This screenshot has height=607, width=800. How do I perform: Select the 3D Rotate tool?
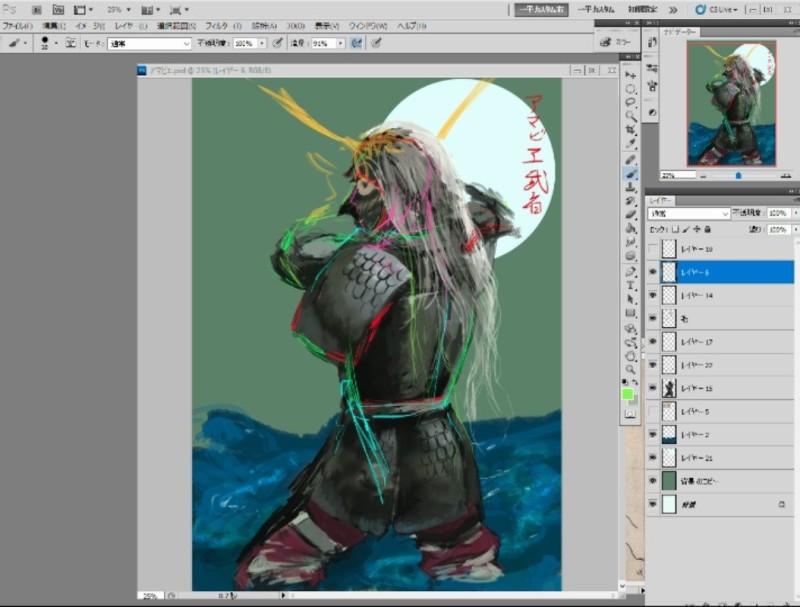[x=631, y=329]
